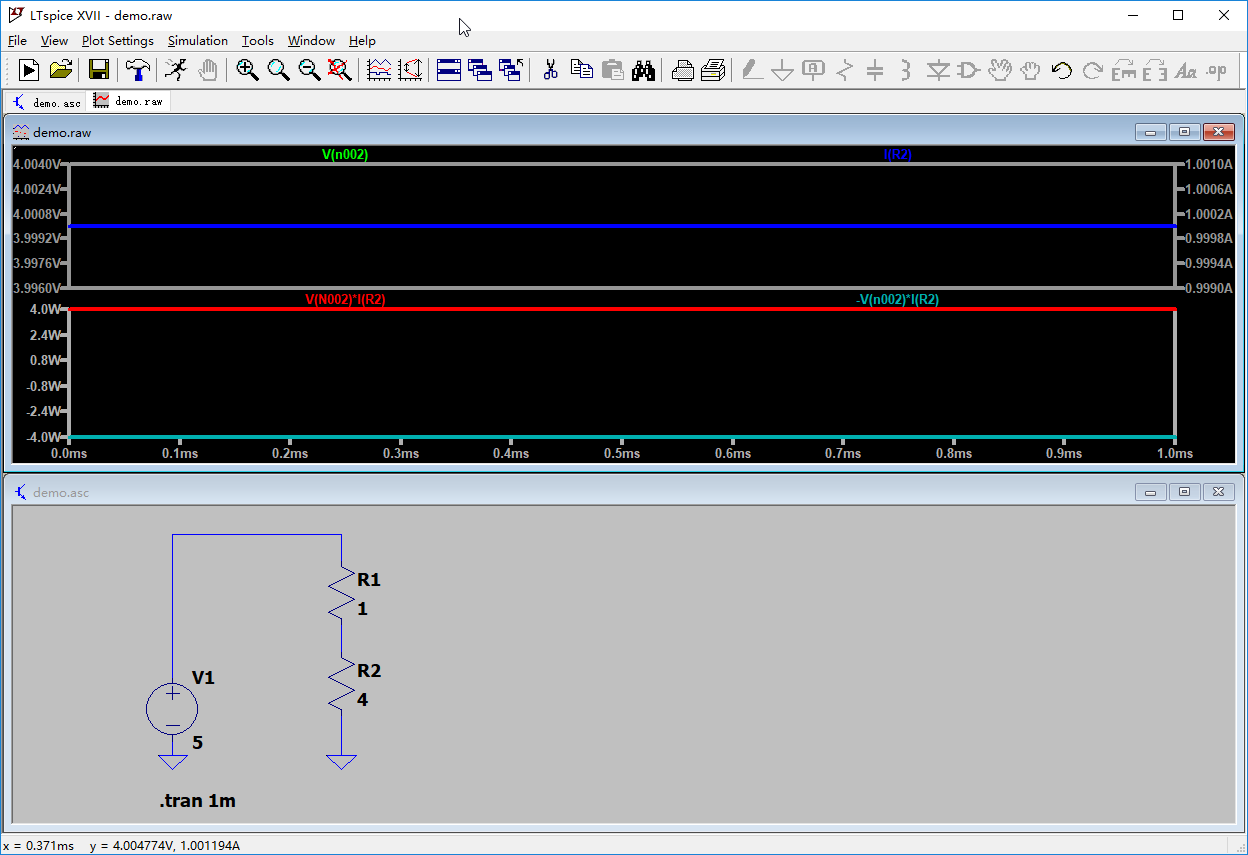Click voltage source V1 symbol
The width and height of the screenshot is (1248, 855).
(x=172, y=709)
